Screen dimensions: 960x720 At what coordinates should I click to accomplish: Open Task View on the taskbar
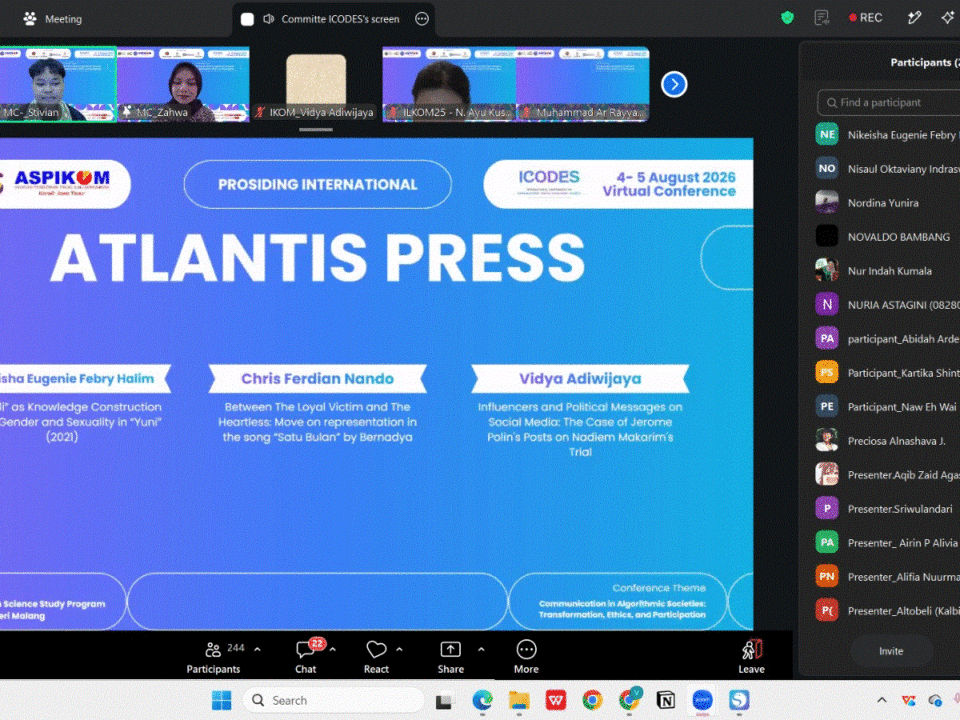point(444,700)
